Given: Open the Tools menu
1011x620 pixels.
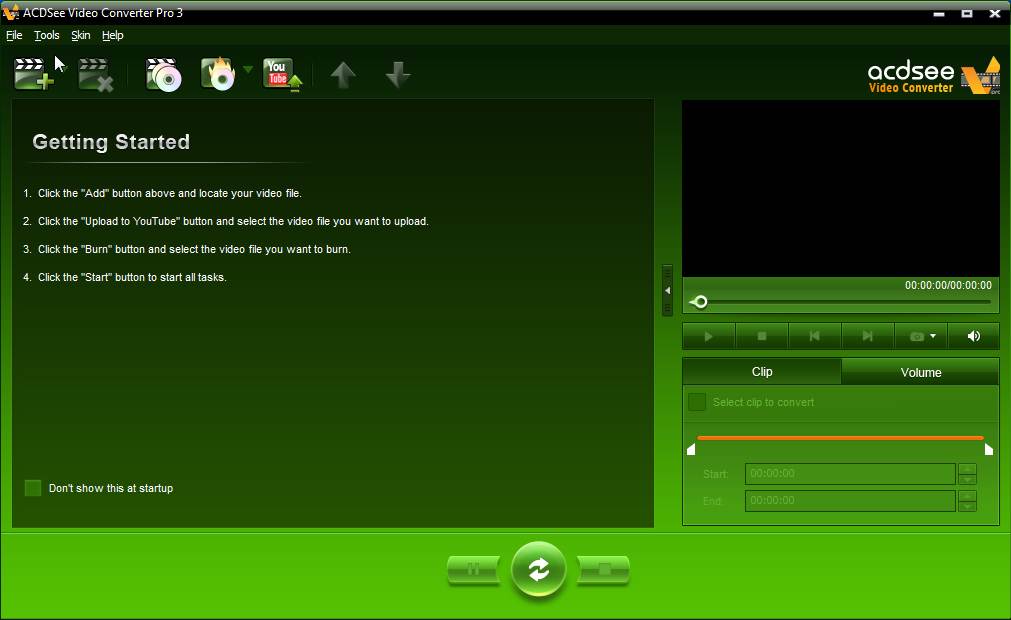Looking at the screenshot, I should tap(46, 35).
